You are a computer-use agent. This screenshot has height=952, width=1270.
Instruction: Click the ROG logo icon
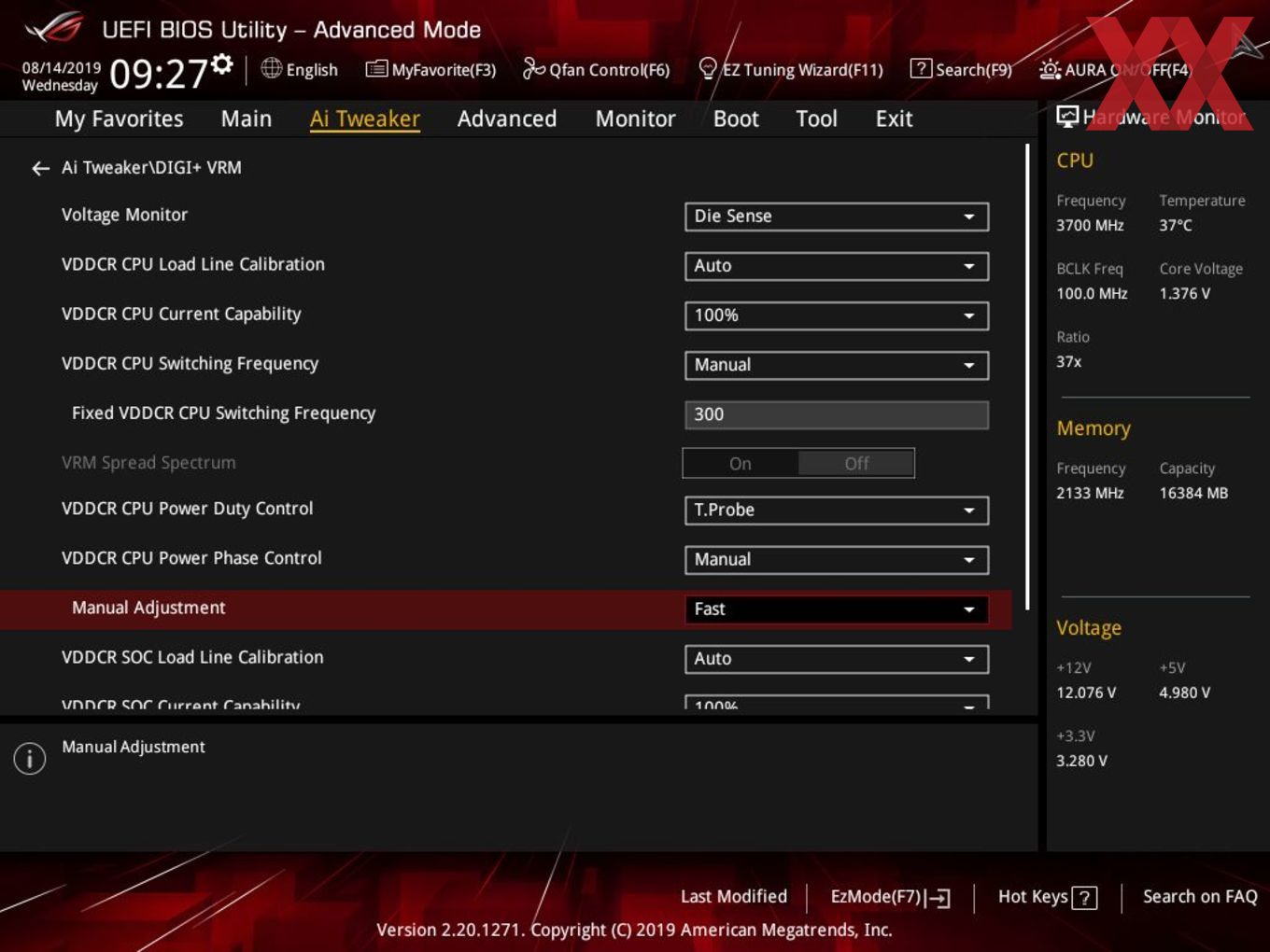point(54,28)
